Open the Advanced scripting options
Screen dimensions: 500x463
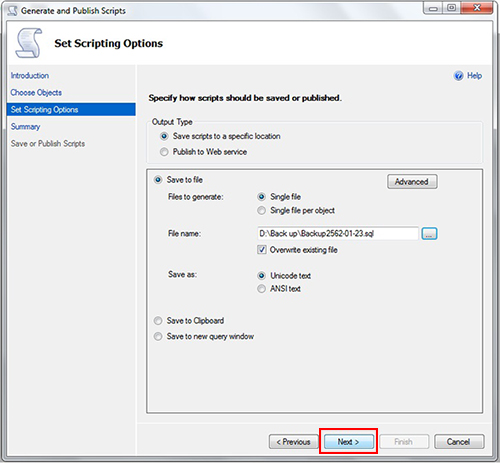[x=412, y=182]
